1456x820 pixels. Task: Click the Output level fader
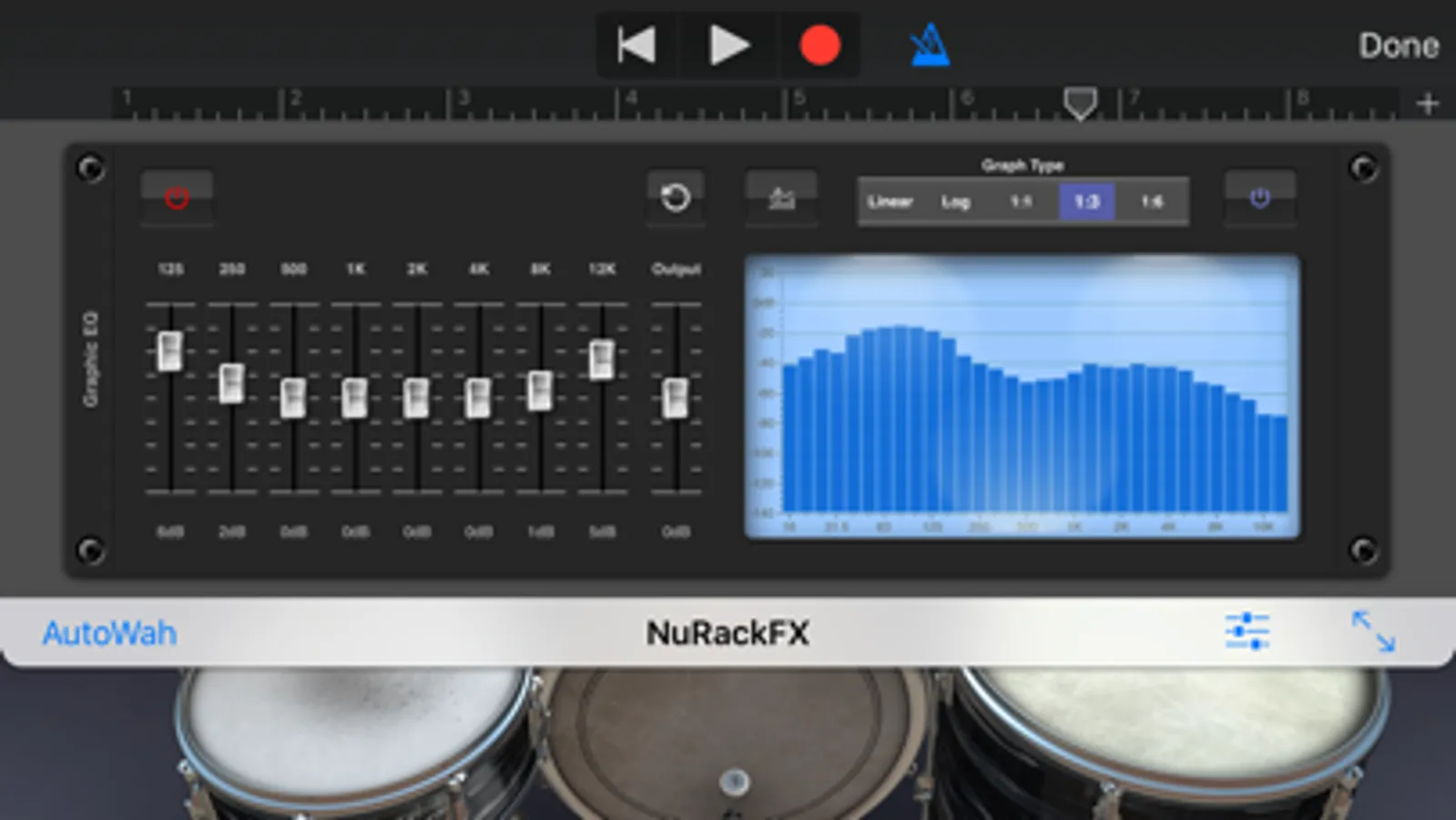pyautogui.click(x=675, y=398)
